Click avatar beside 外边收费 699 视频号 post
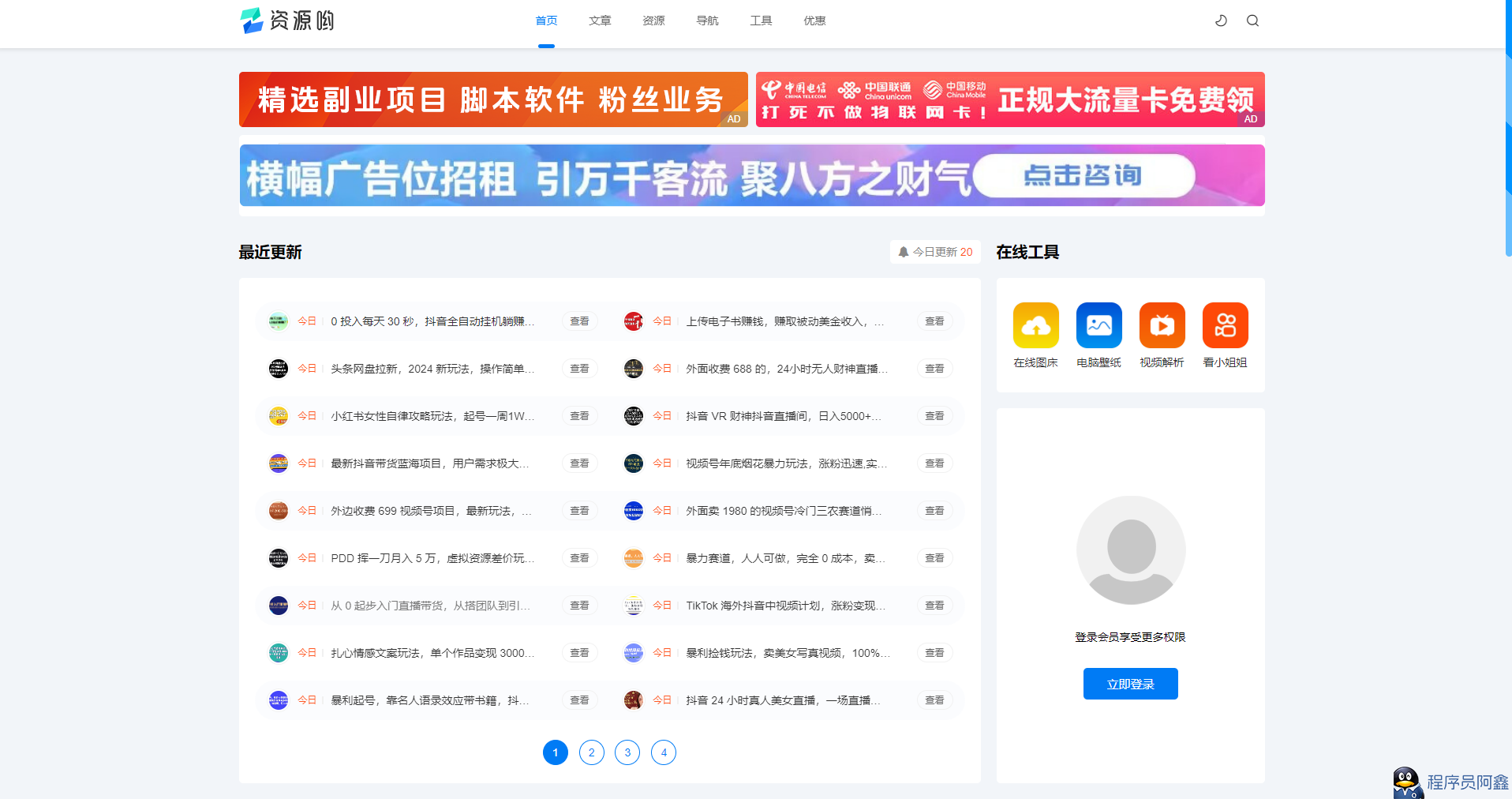The height and width of the screenshot is (799, 1512). pos(279,511)
